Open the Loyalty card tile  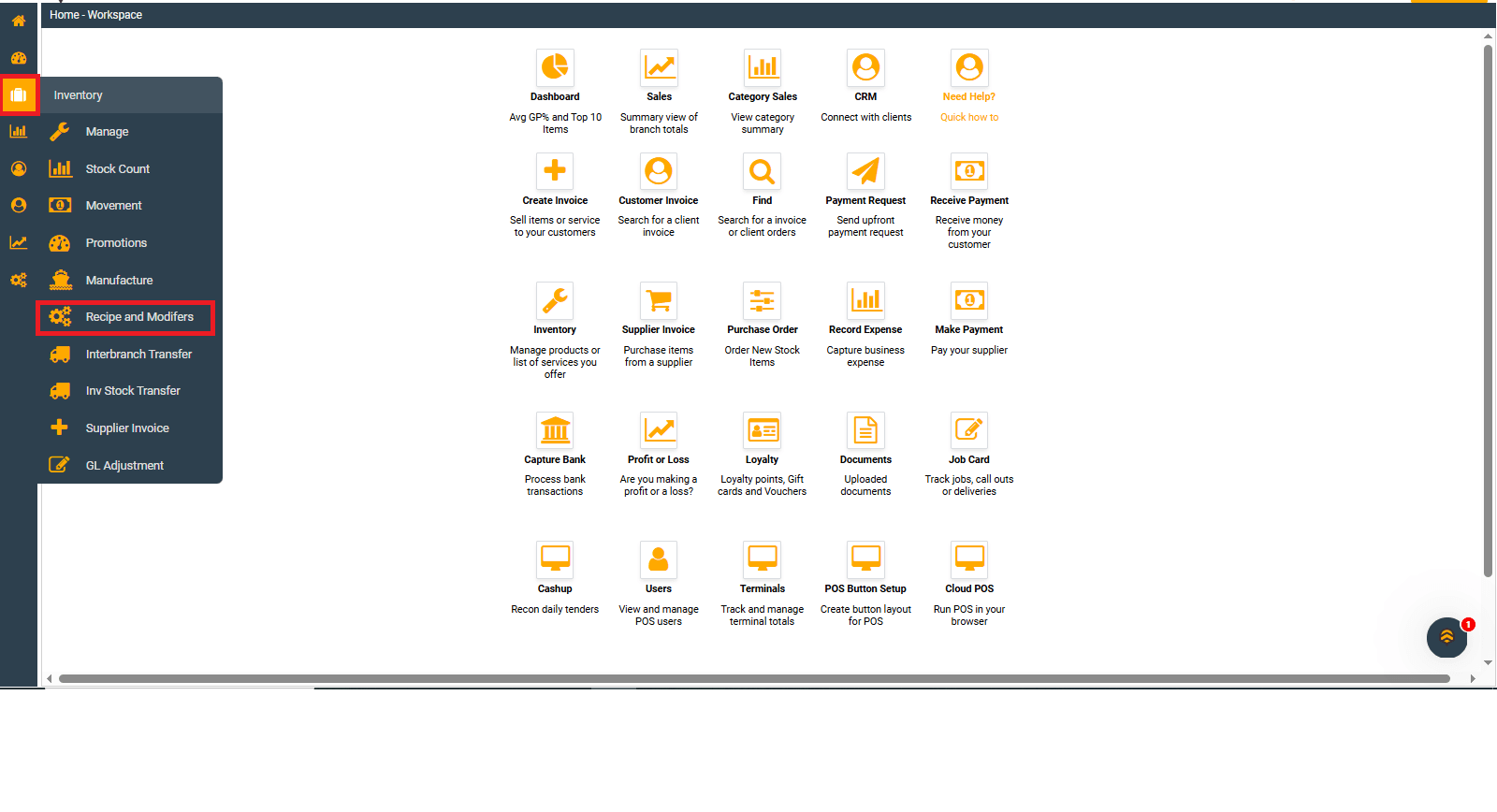[x=763, y=430]
